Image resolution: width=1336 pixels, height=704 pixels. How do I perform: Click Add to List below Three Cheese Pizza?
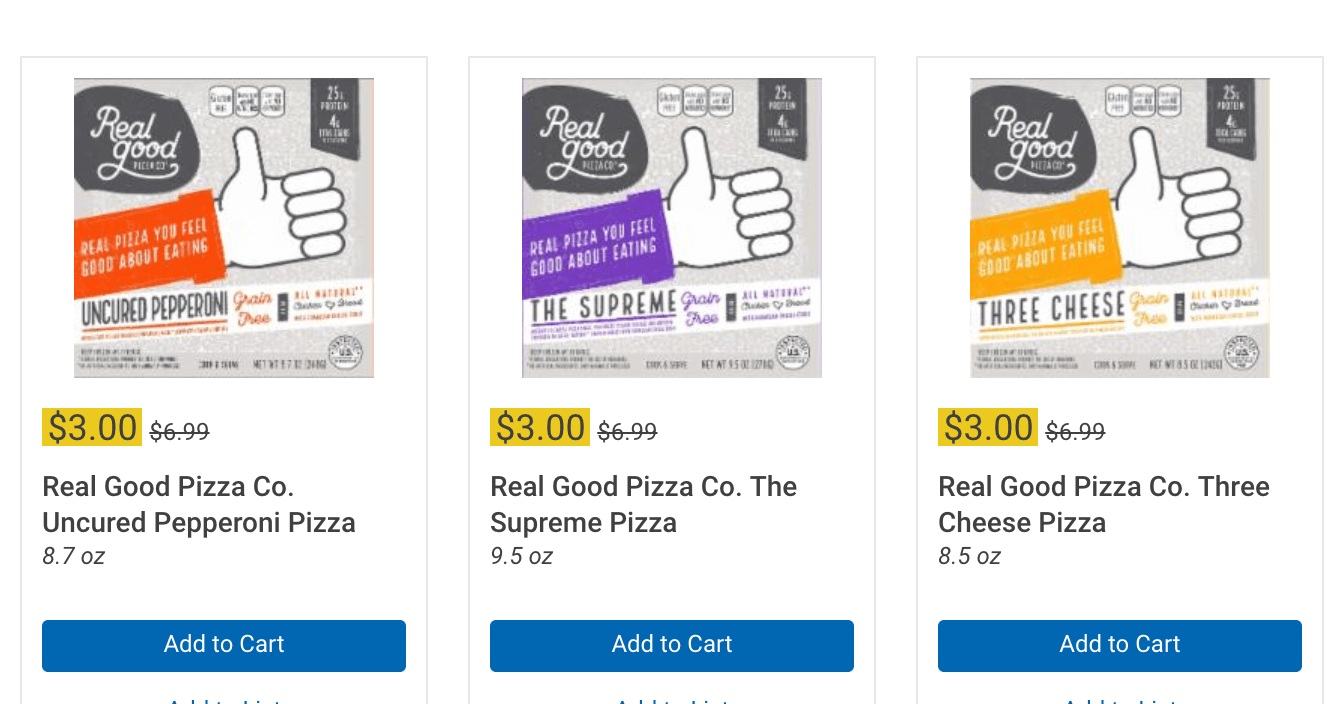point(1120,700)
